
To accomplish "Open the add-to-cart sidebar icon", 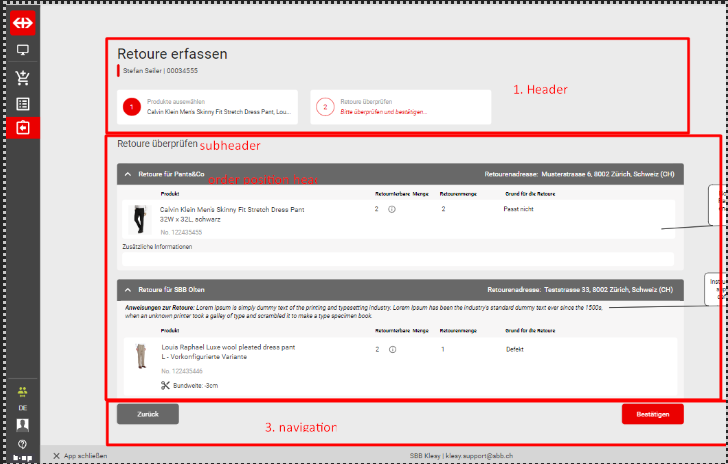I will coord(22,77).
